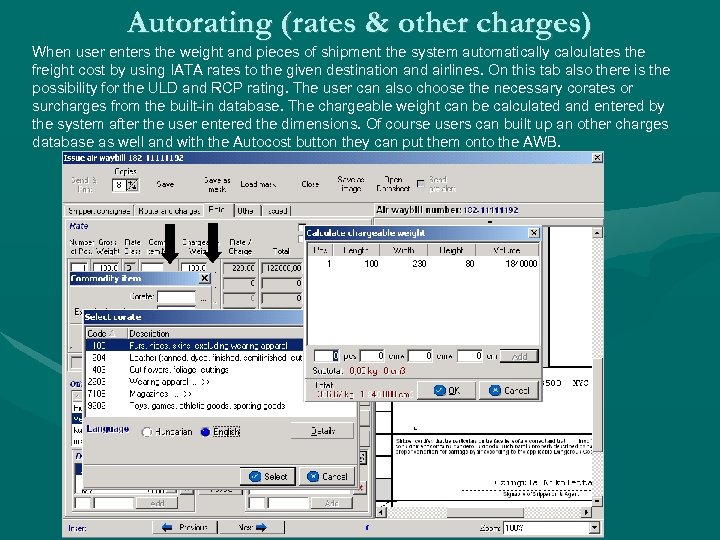Viewport: 720px width, 540px height.
Task: Select corate row Toys, games, athletic goods
Action: (194, 405)
